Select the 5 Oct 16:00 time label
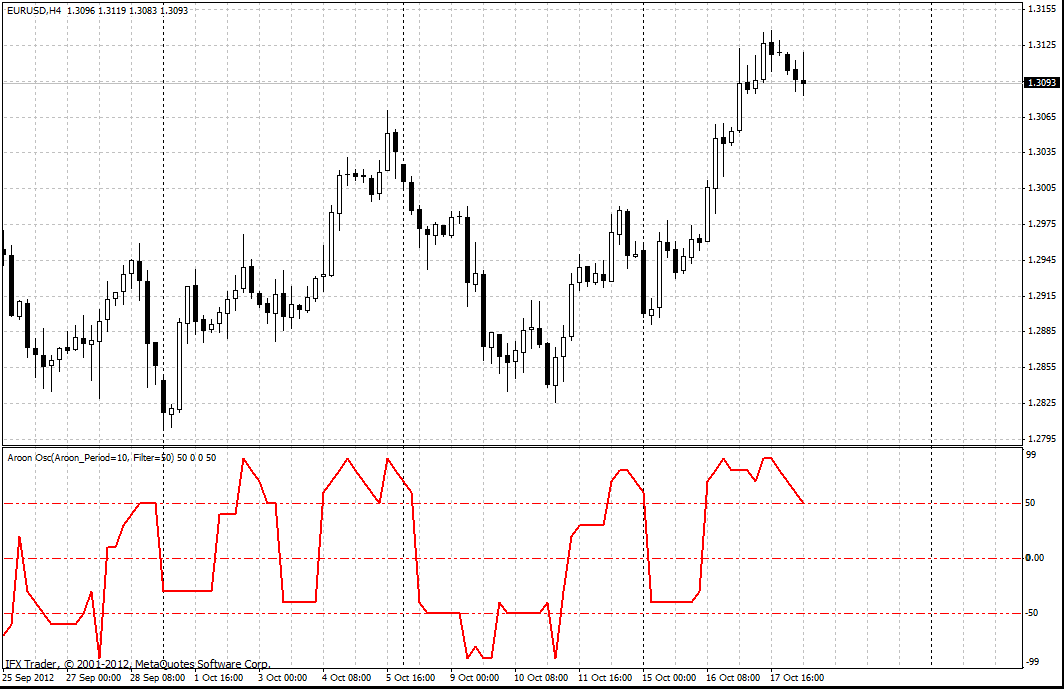The width and height of the screenshot is (1064, 689). point(412,678)
